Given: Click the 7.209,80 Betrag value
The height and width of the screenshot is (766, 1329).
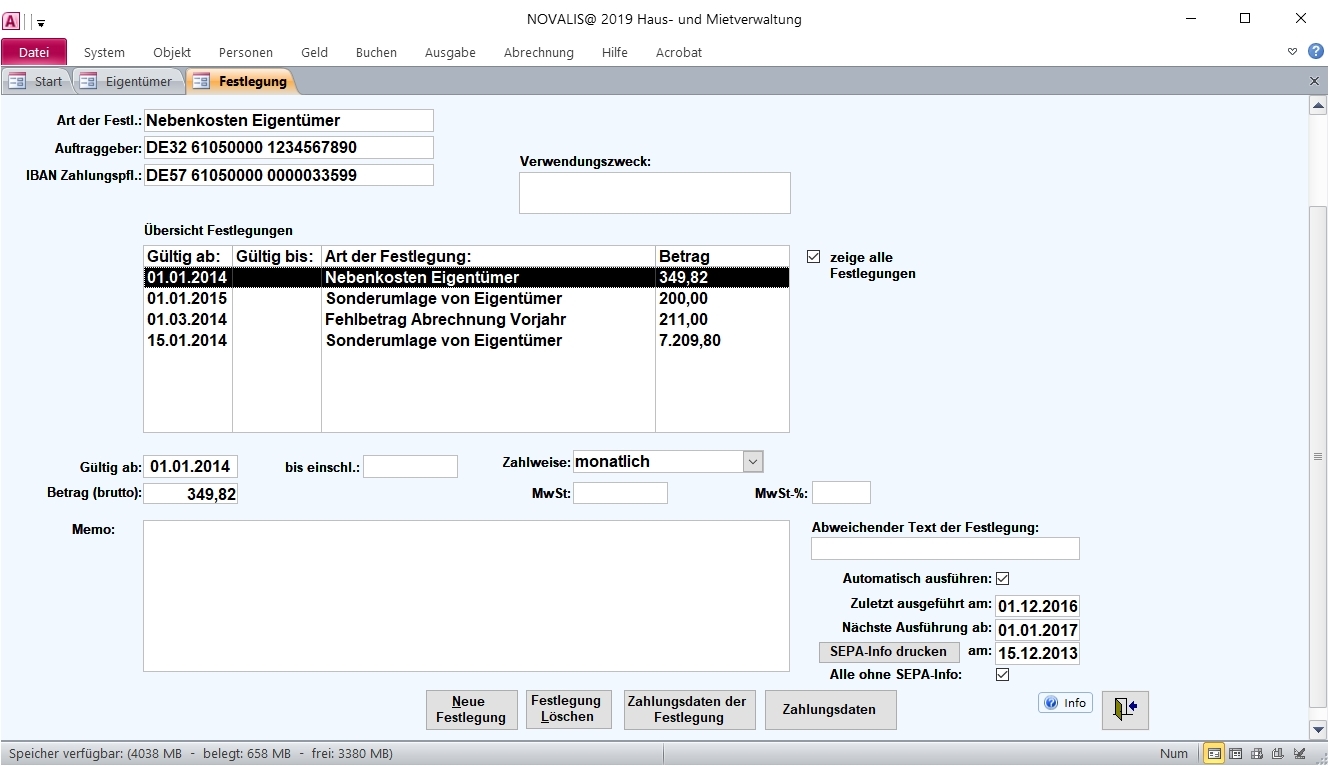Looking at the screenshot, I should pyautogui.click(x=690, y=341).
